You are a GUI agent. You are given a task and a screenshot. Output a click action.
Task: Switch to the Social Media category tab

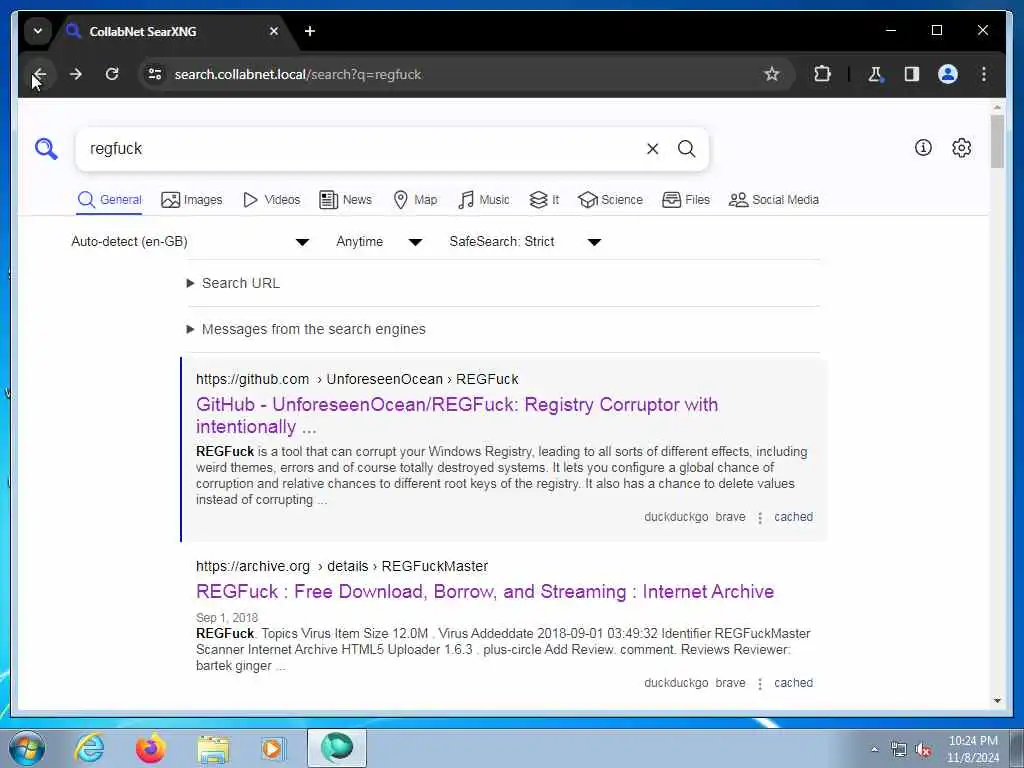774,200
